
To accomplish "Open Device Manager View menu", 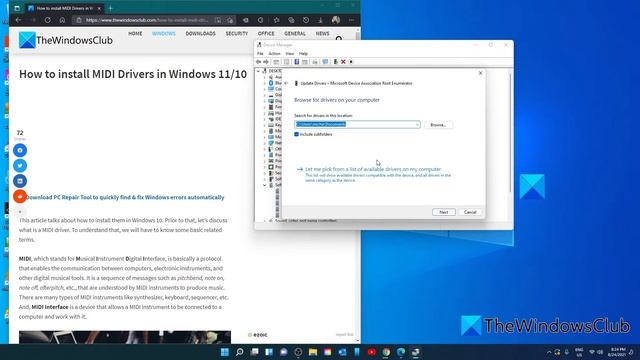I will click(289, 53).
